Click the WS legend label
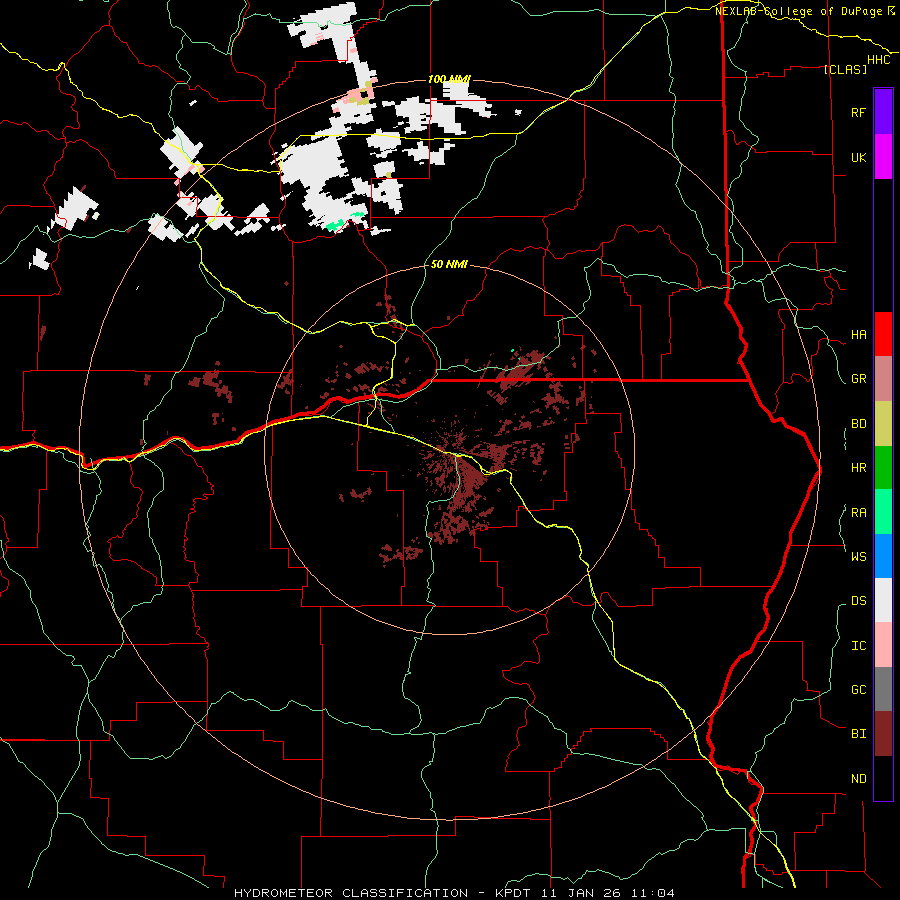Image resolution: width=900 pixels, height=900 pixels. pyautogui.click(x=859, y=556)
